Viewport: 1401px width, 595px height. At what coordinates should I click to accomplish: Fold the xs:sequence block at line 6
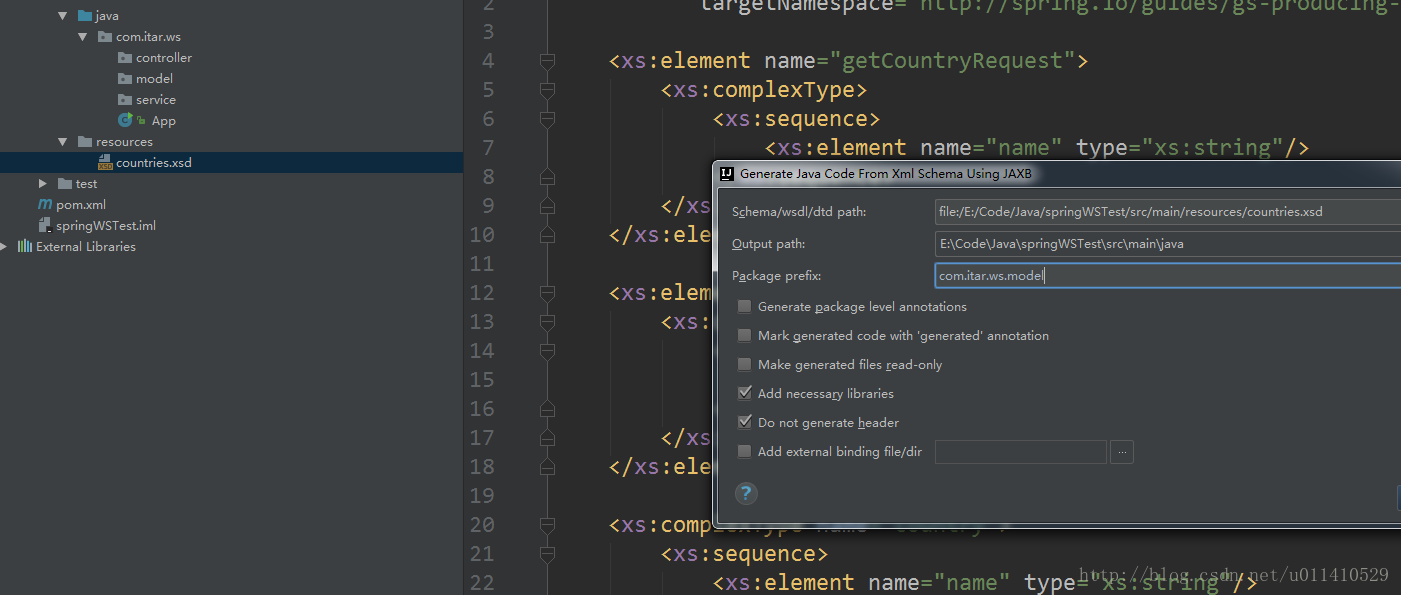(x=547, y=119)
